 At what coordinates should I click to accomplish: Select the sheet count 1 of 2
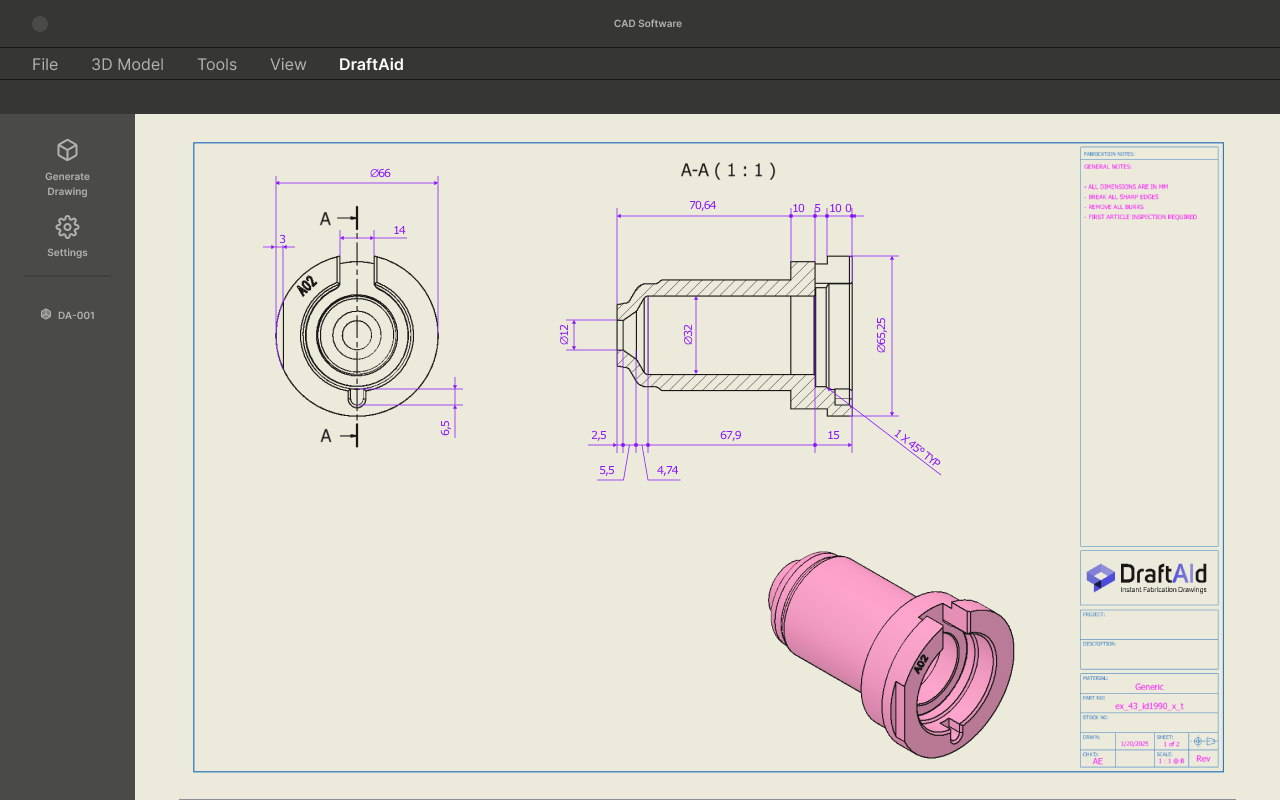pos(1170,744)
